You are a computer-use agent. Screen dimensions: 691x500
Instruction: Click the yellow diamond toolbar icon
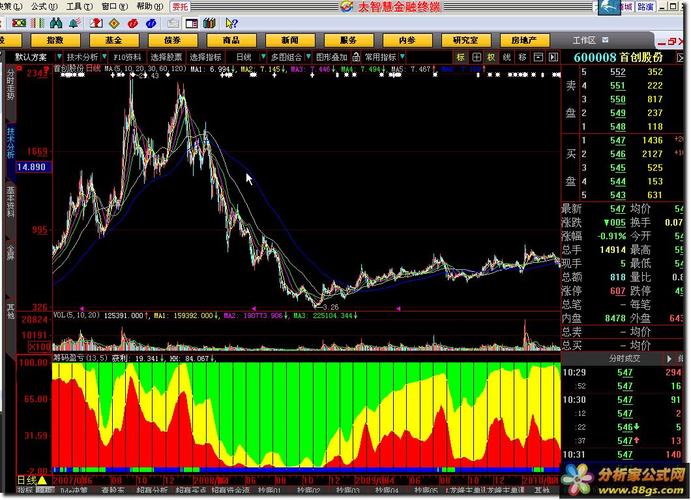(x=114, y=23)
